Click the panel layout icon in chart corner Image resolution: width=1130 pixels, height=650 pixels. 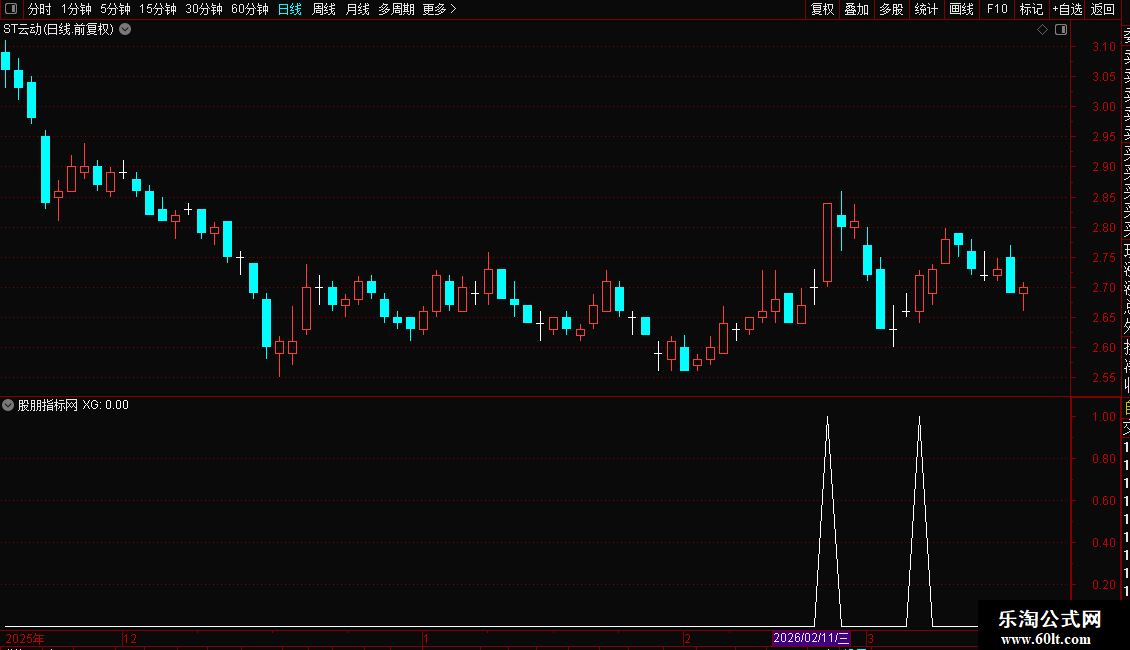1061,30
